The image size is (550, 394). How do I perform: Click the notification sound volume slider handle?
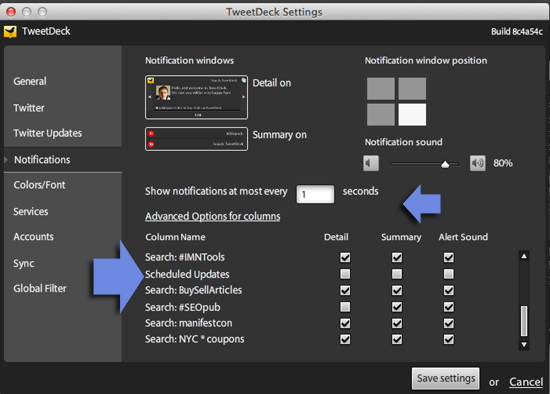[x=445, y=164]
